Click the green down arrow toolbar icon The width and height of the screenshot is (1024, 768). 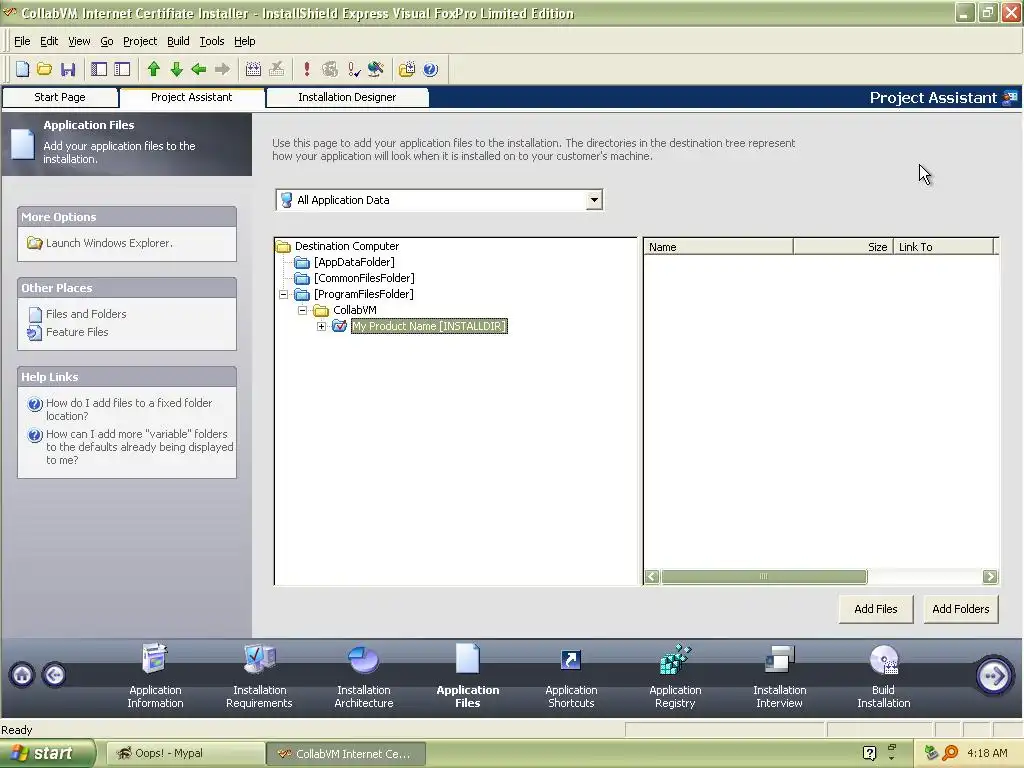176,69
